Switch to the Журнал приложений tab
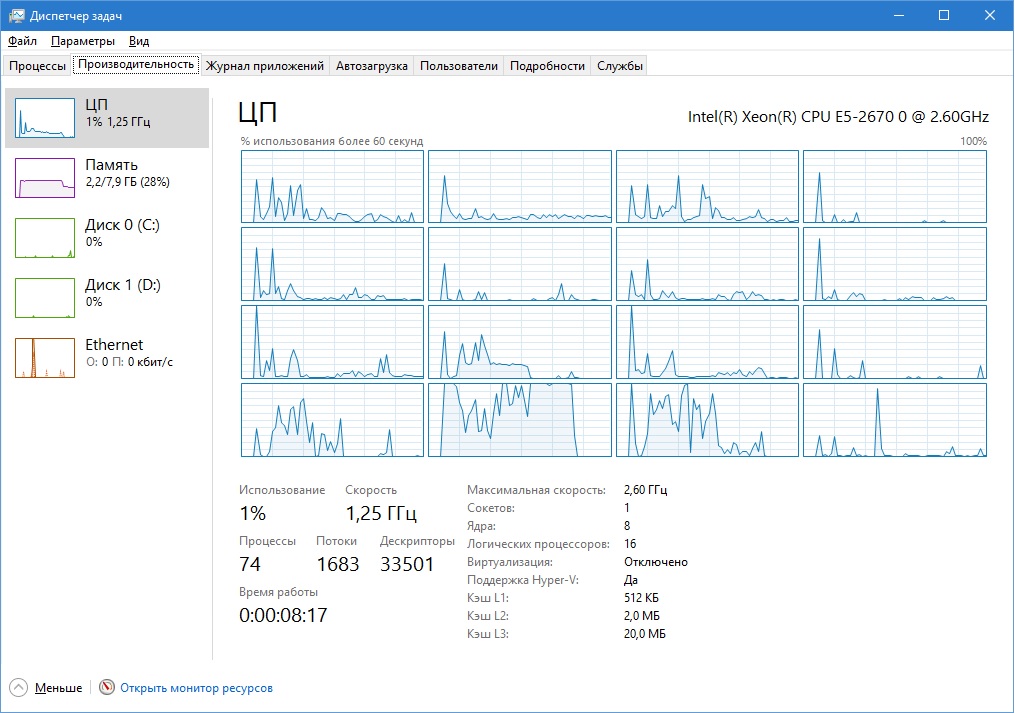The height and width of the screenshot is (713, 1015). [x=265, y=65]
